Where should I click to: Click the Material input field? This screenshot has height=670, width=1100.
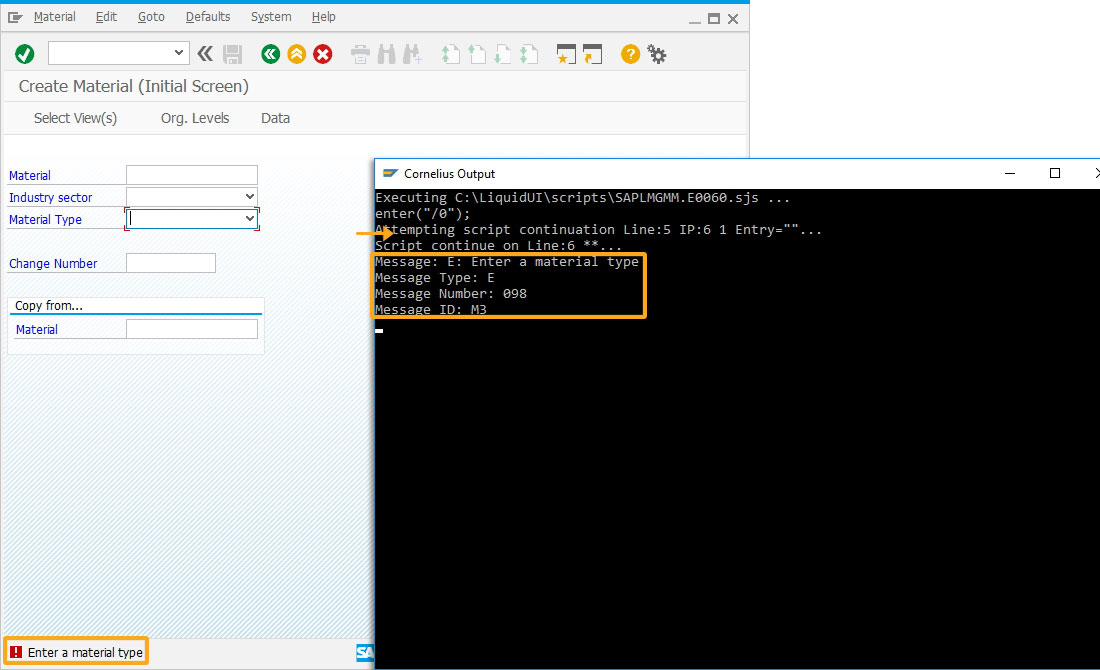192,175
